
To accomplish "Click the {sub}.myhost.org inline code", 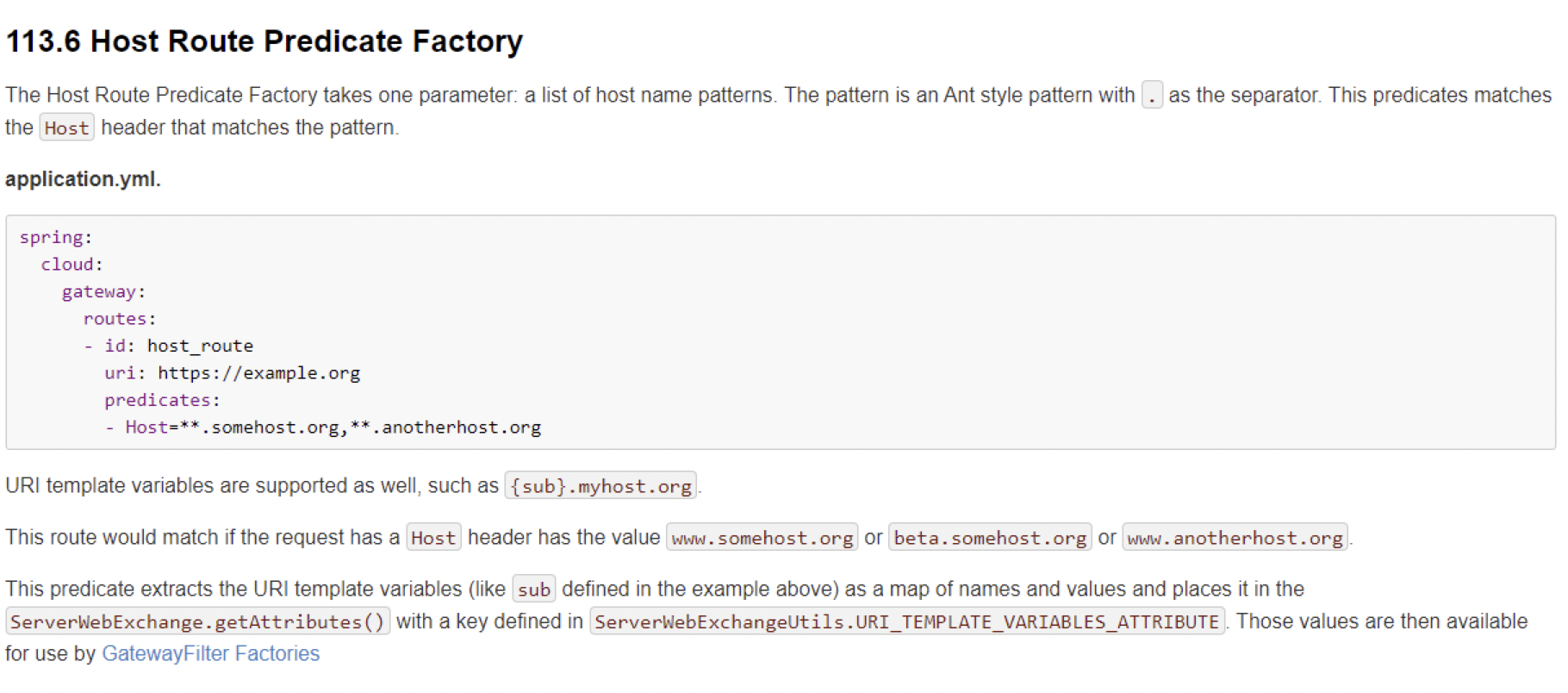I will pyautogui.click(x=600, y=486).
